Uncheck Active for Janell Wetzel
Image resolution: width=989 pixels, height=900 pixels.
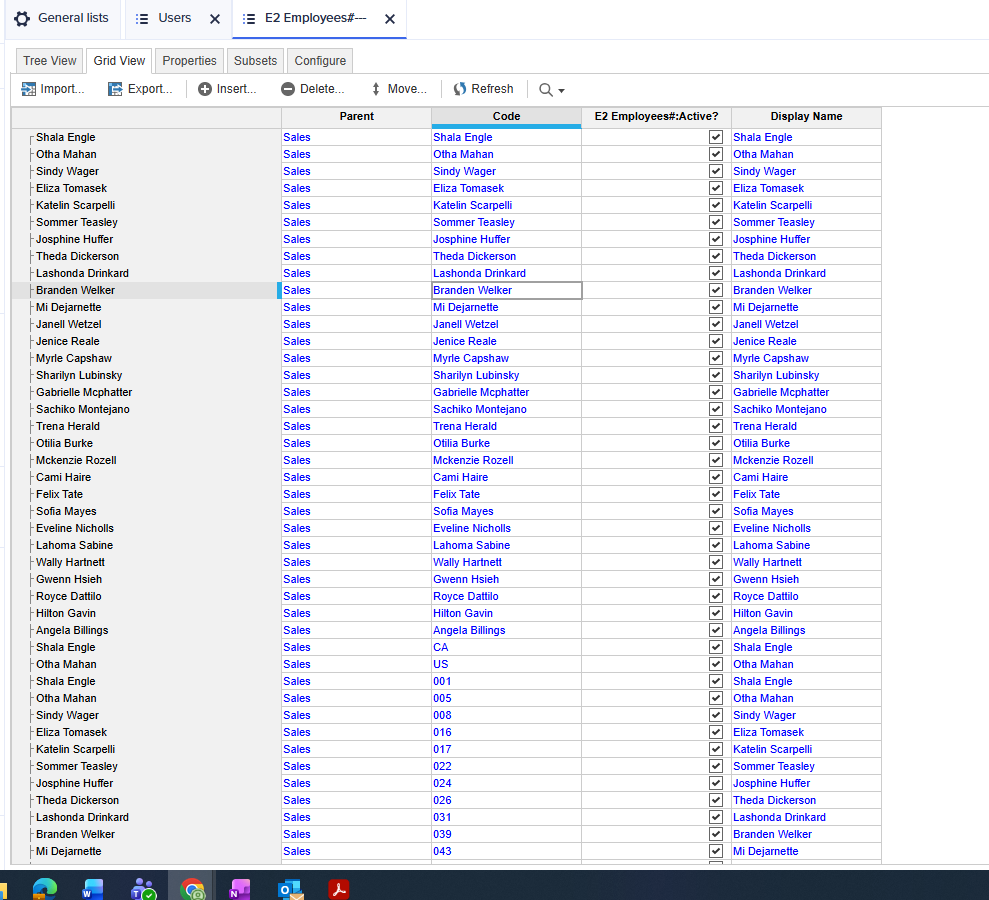[715, 324]
